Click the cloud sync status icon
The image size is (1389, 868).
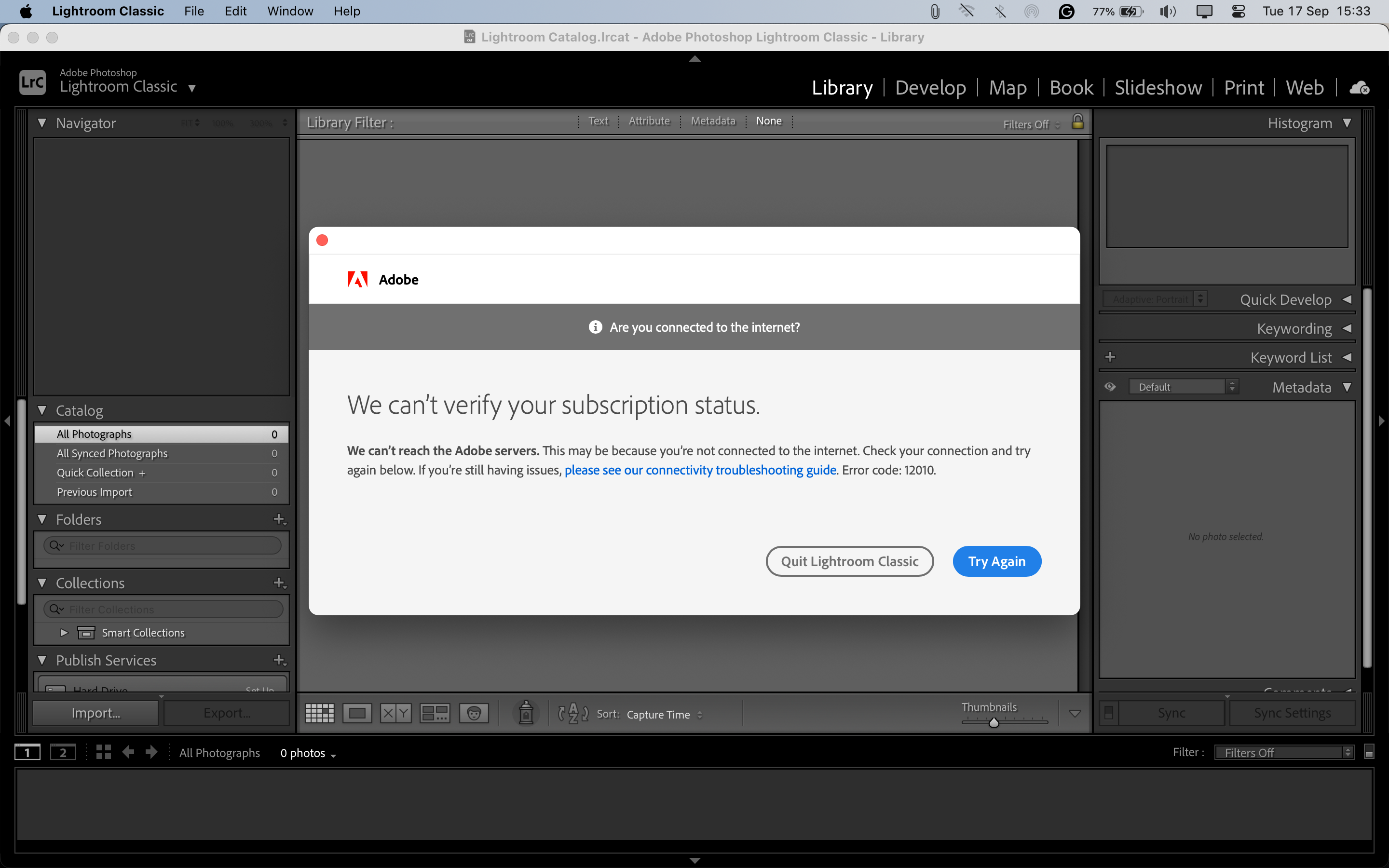click(x=1360, y=88)
